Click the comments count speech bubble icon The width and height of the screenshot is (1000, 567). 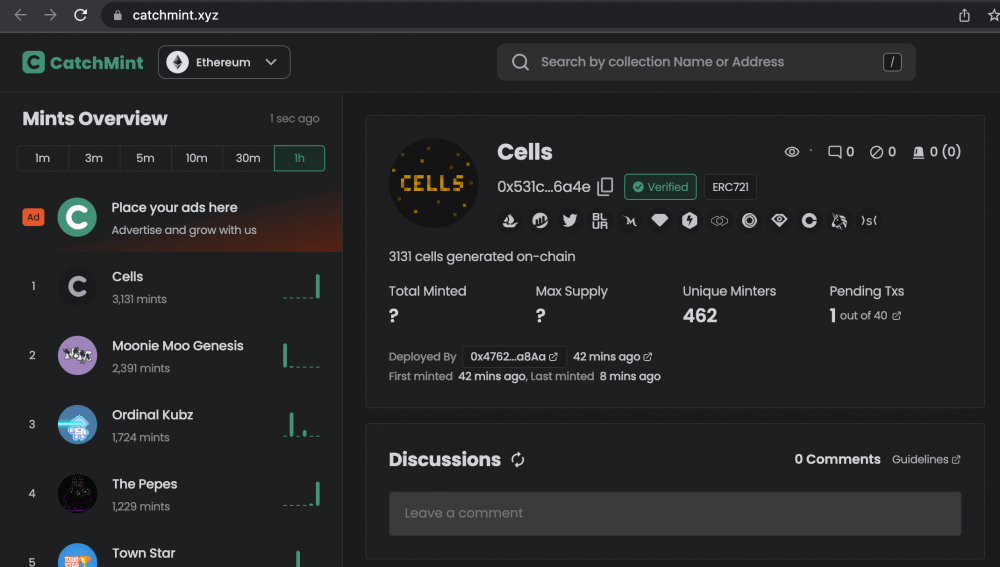point(835,152)
